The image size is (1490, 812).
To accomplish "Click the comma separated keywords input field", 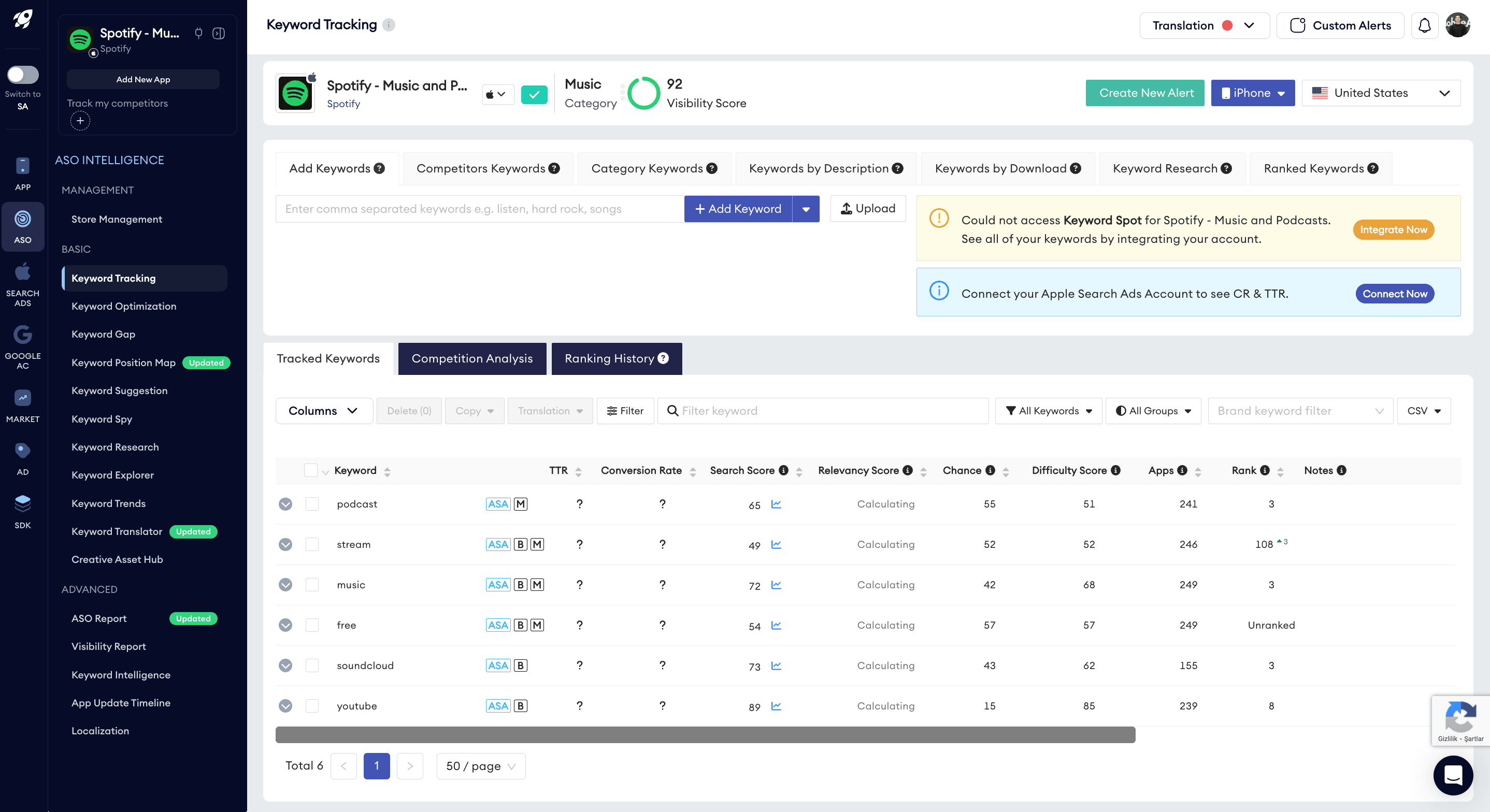I will (479, 209).
